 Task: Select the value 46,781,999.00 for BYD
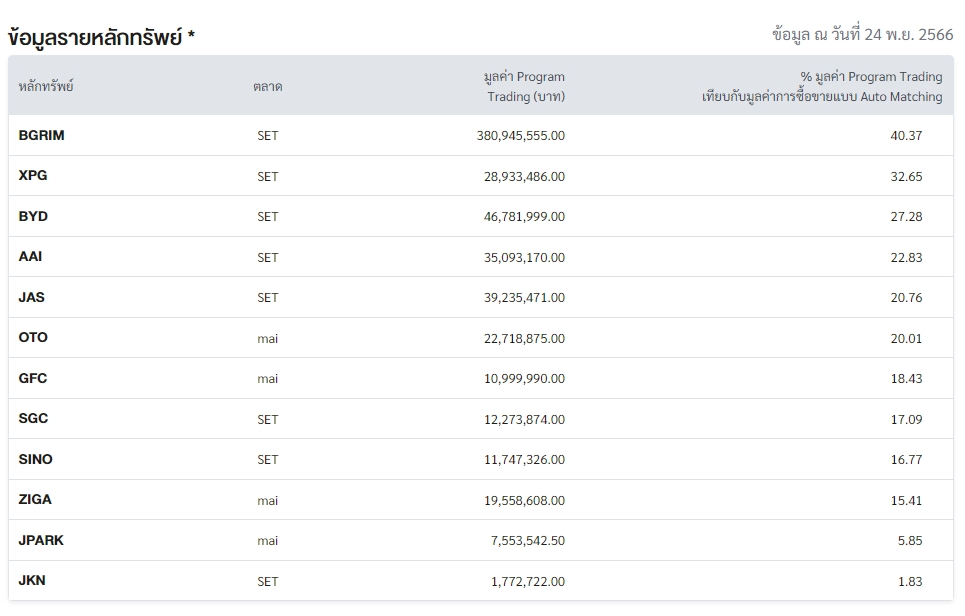(x=524, y=217)
